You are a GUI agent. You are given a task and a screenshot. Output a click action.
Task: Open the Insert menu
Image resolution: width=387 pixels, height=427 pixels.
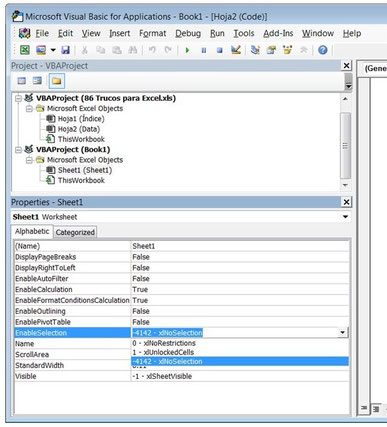point(120,33)
